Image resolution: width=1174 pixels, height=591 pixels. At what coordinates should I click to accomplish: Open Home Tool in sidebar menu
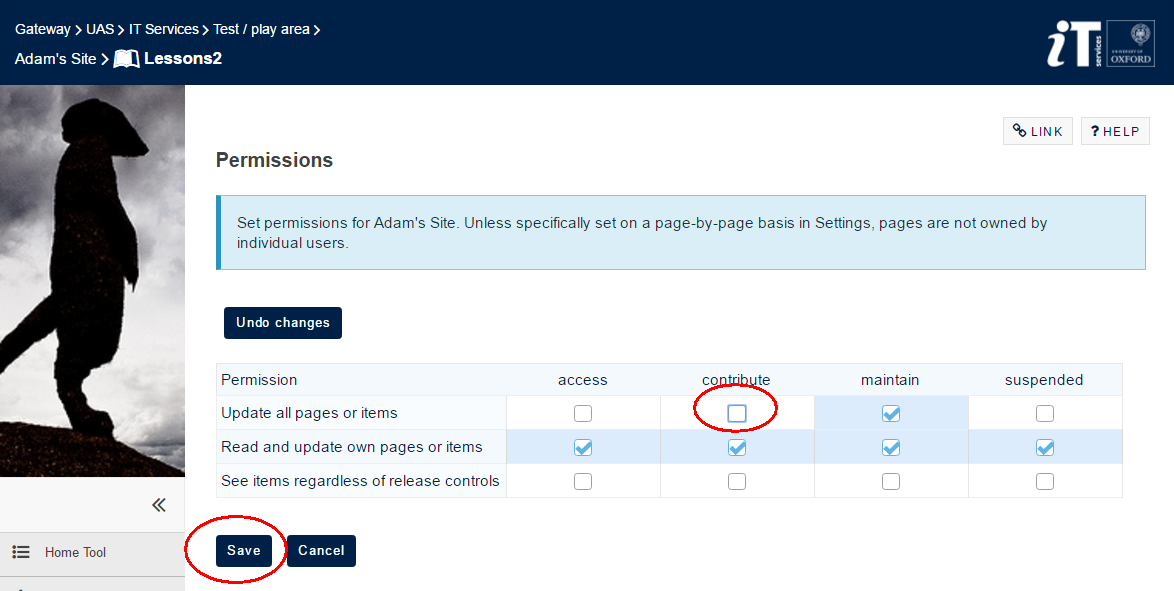point(75,552)
